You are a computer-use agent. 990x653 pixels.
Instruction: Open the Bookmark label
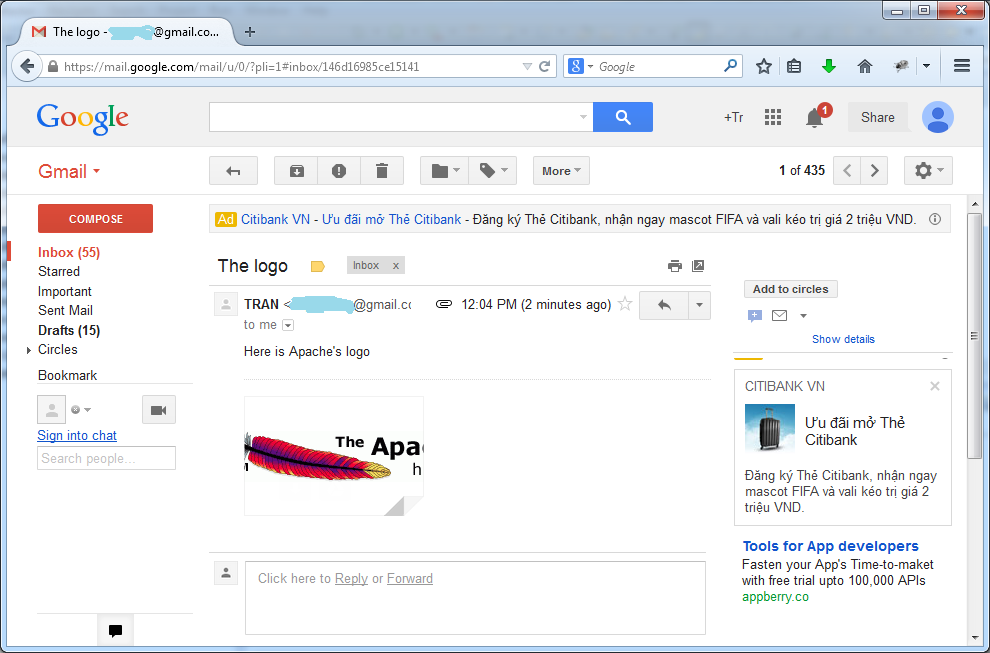[x=67, y=375]
